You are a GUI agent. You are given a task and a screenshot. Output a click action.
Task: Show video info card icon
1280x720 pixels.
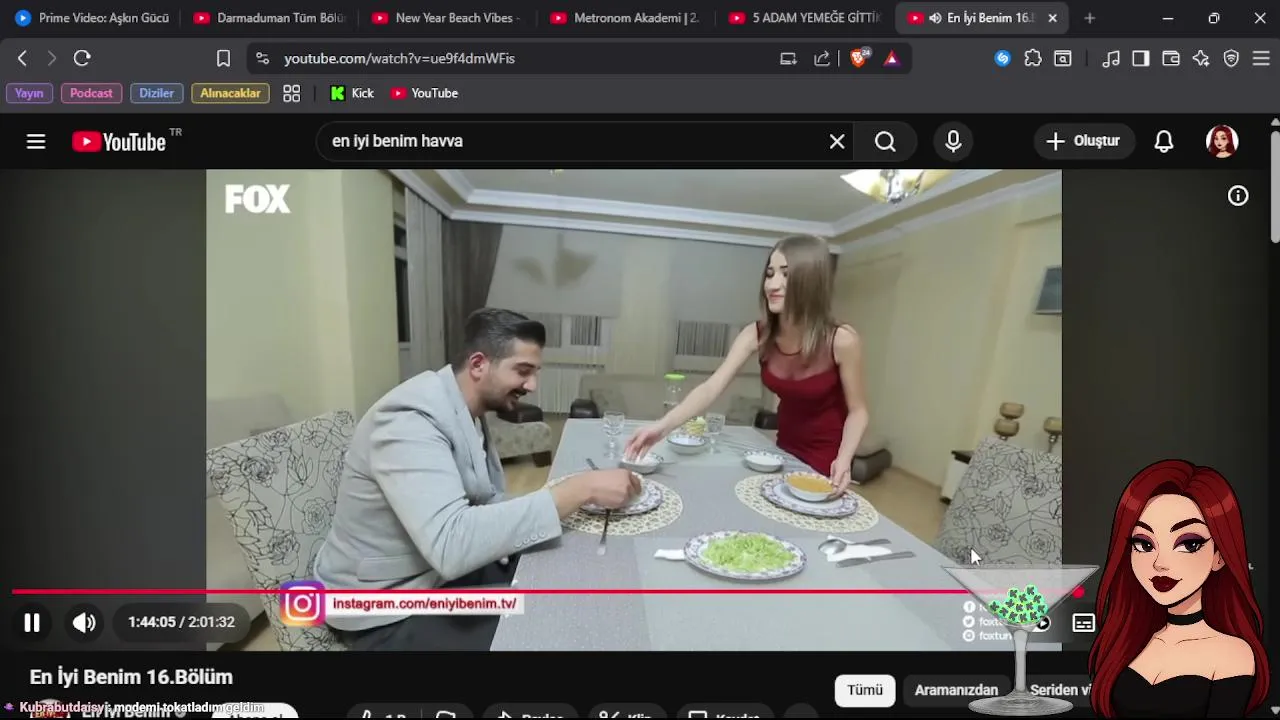[x=1238, y=196]
